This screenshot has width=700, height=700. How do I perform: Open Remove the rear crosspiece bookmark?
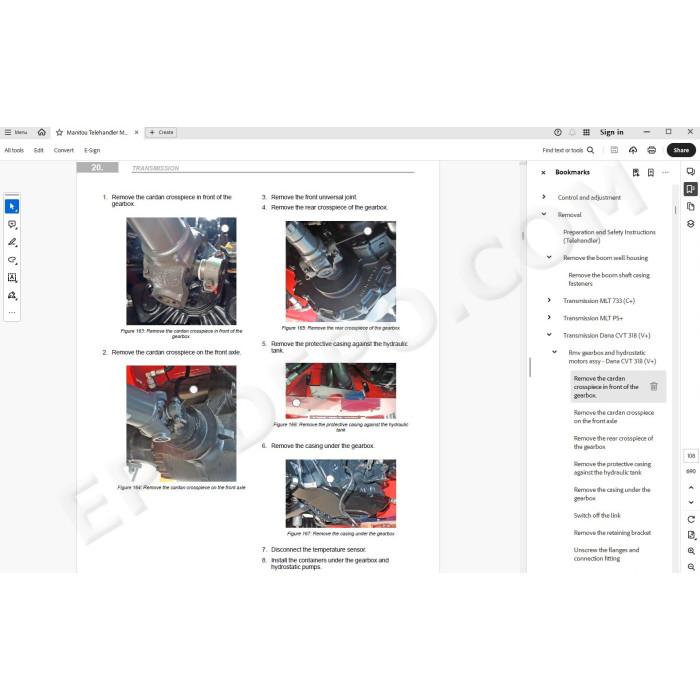click(x=613, y=442)
